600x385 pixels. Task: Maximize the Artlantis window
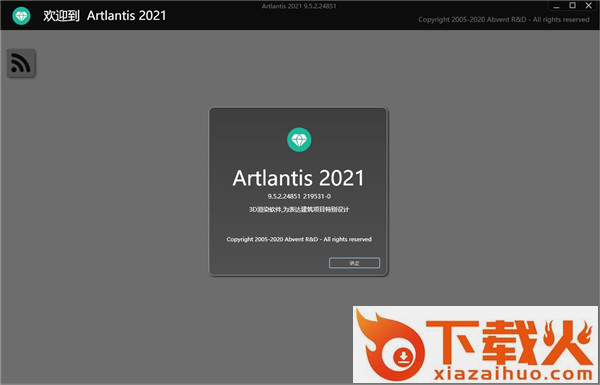click(572, 5)
